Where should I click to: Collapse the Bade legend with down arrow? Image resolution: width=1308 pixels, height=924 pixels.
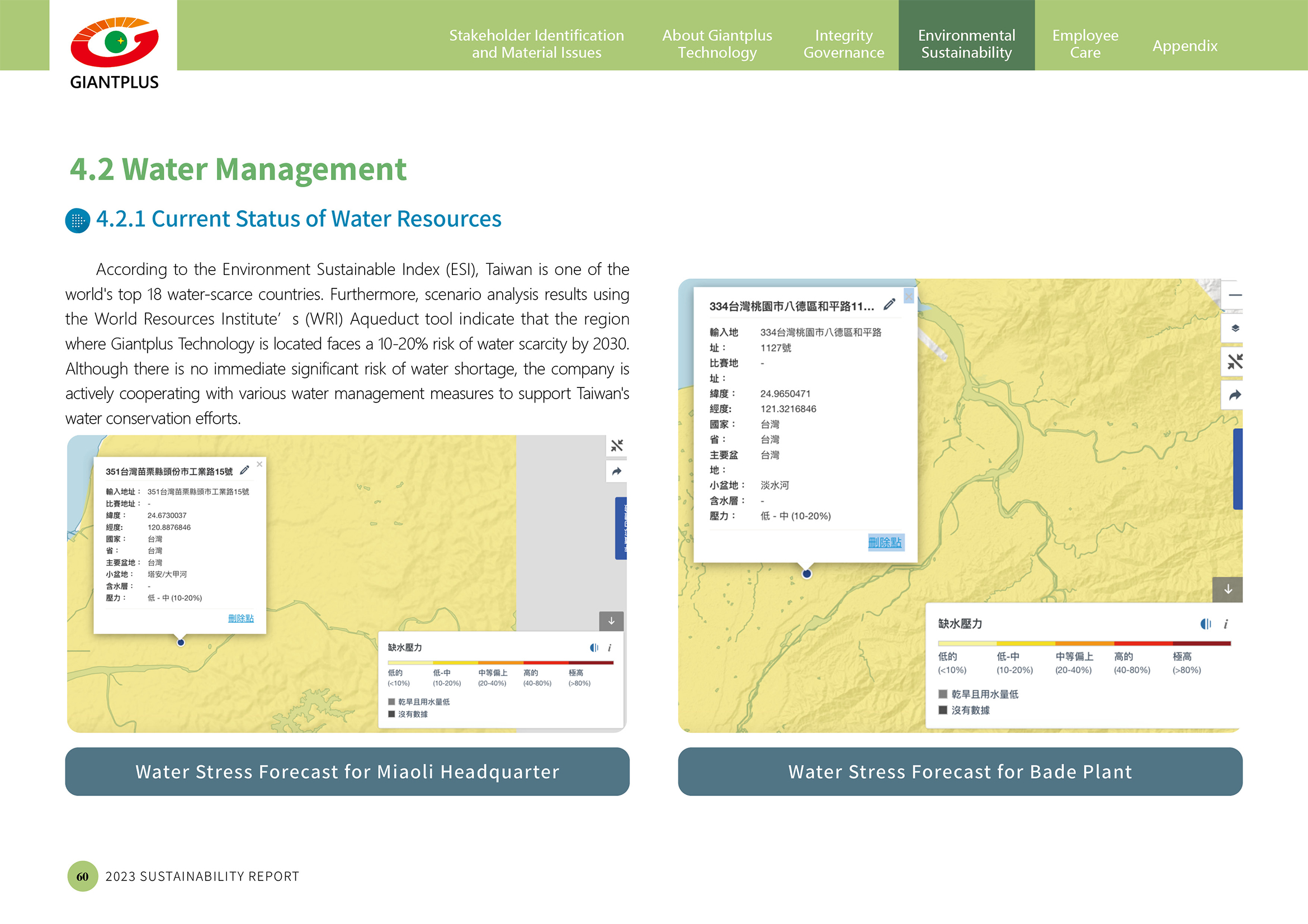1227,589
